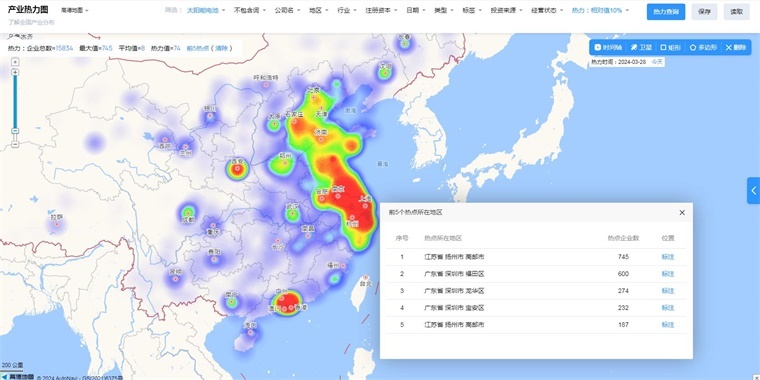Click the red Shenzhen hotspot near 香港
Image resolution: width=760 pixels, height=380 pixels.
289,302
